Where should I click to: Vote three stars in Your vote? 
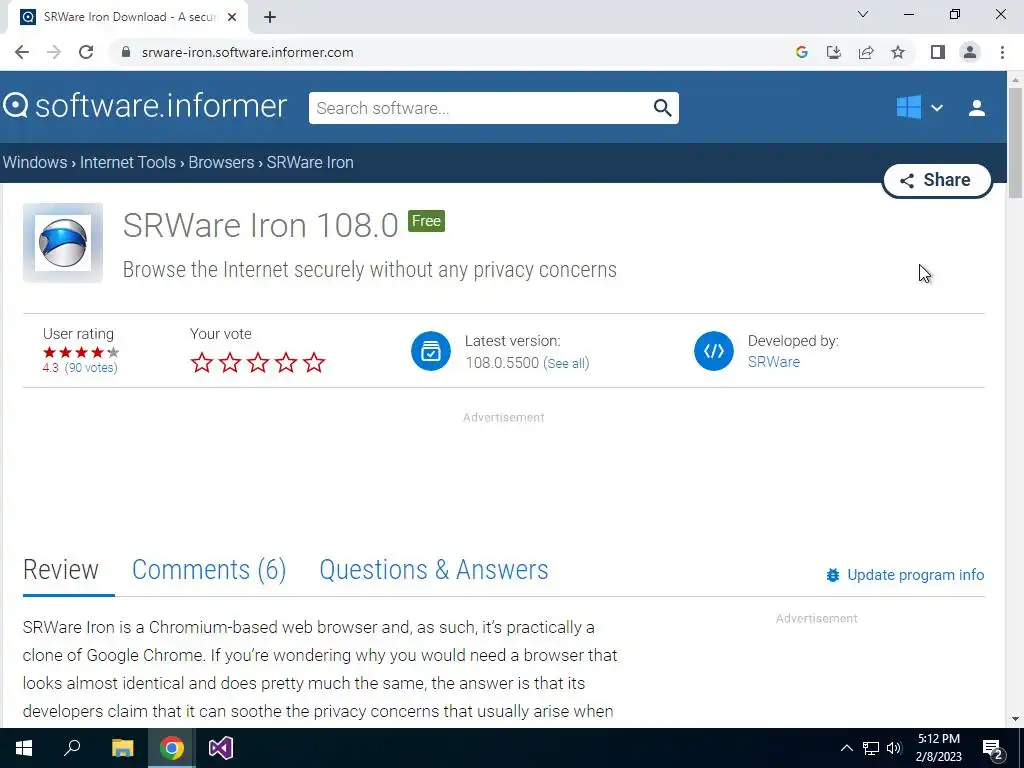click(258, 362)
